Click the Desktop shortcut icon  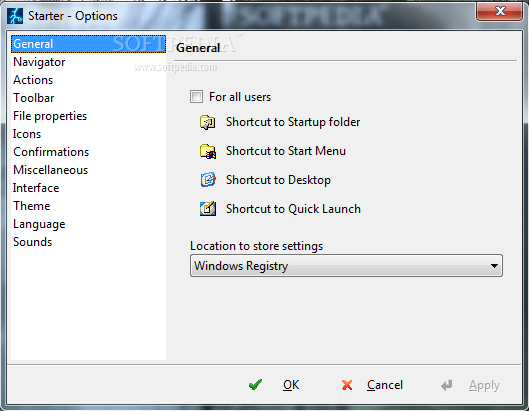(208, 180)
